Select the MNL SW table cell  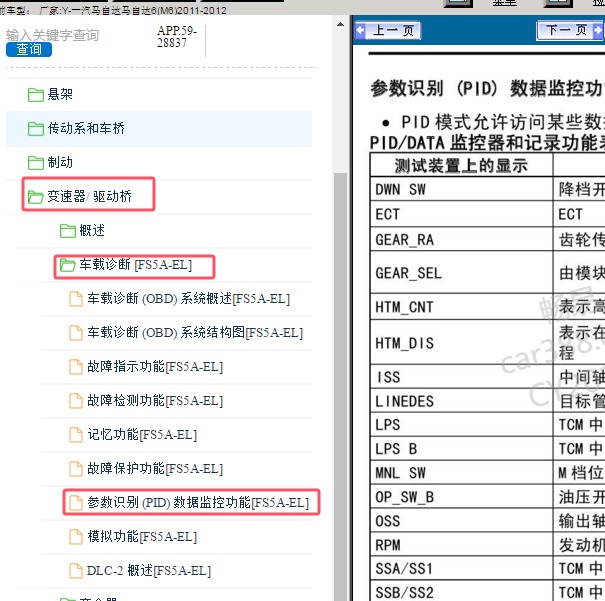tap(461, 473)
